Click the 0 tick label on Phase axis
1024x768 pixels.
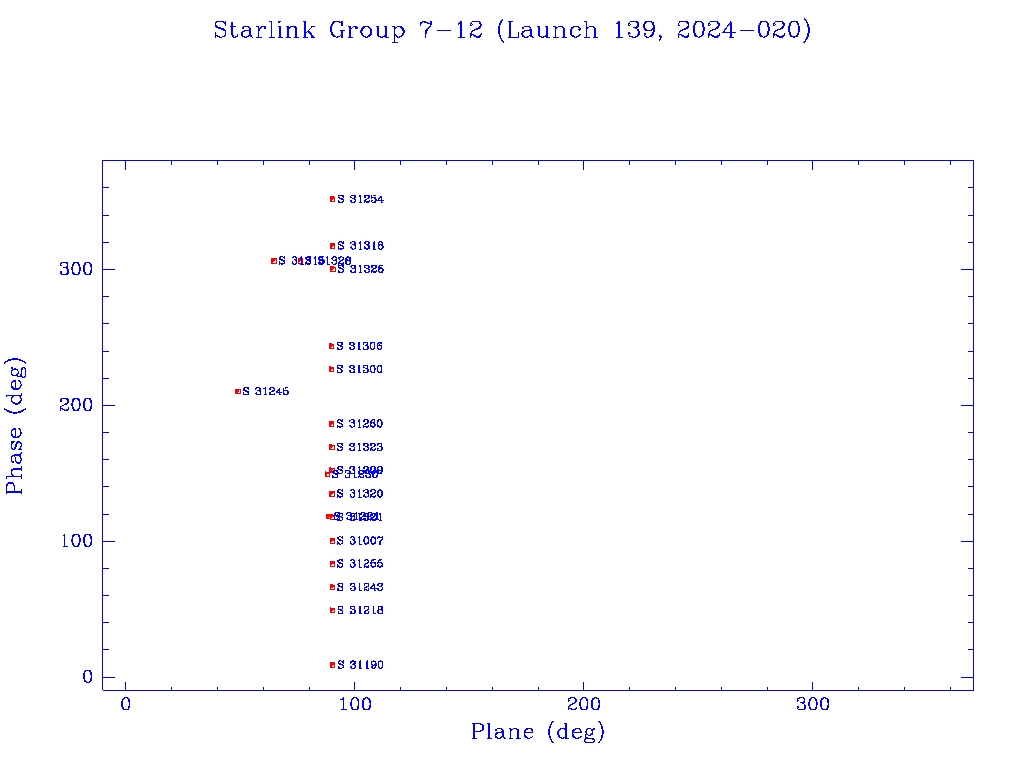click(x=88, y=677)
